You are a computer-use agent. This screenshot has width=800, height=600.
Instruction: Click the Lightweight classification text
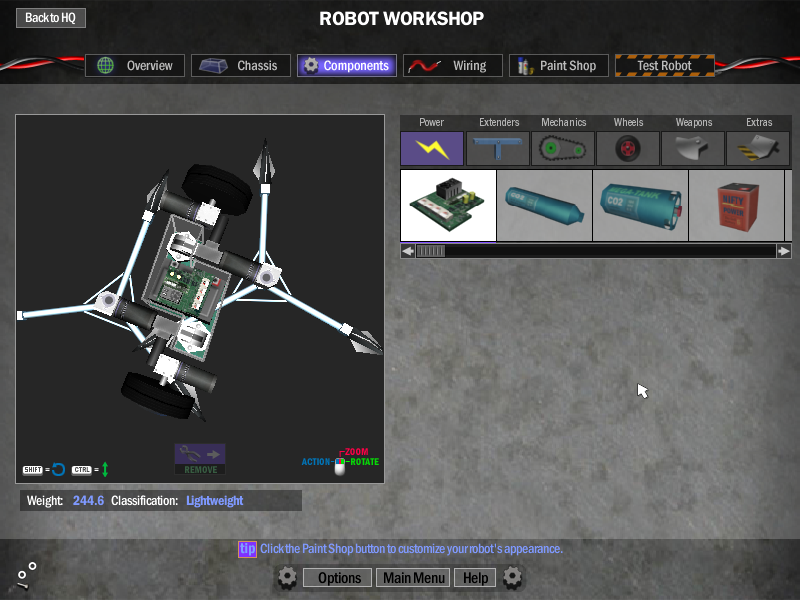[215, 501]
